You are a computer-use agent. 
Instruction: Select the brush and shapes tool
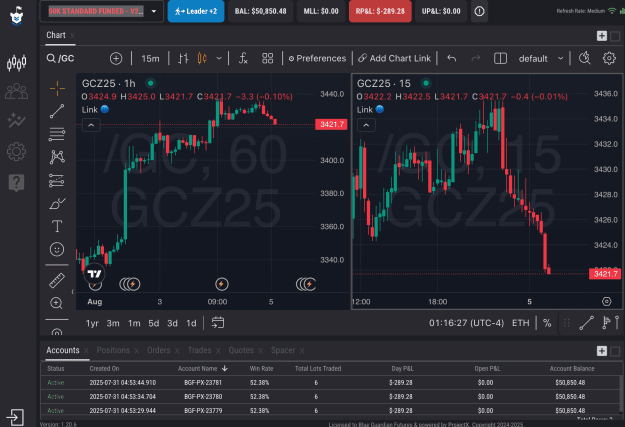[57, 203]
